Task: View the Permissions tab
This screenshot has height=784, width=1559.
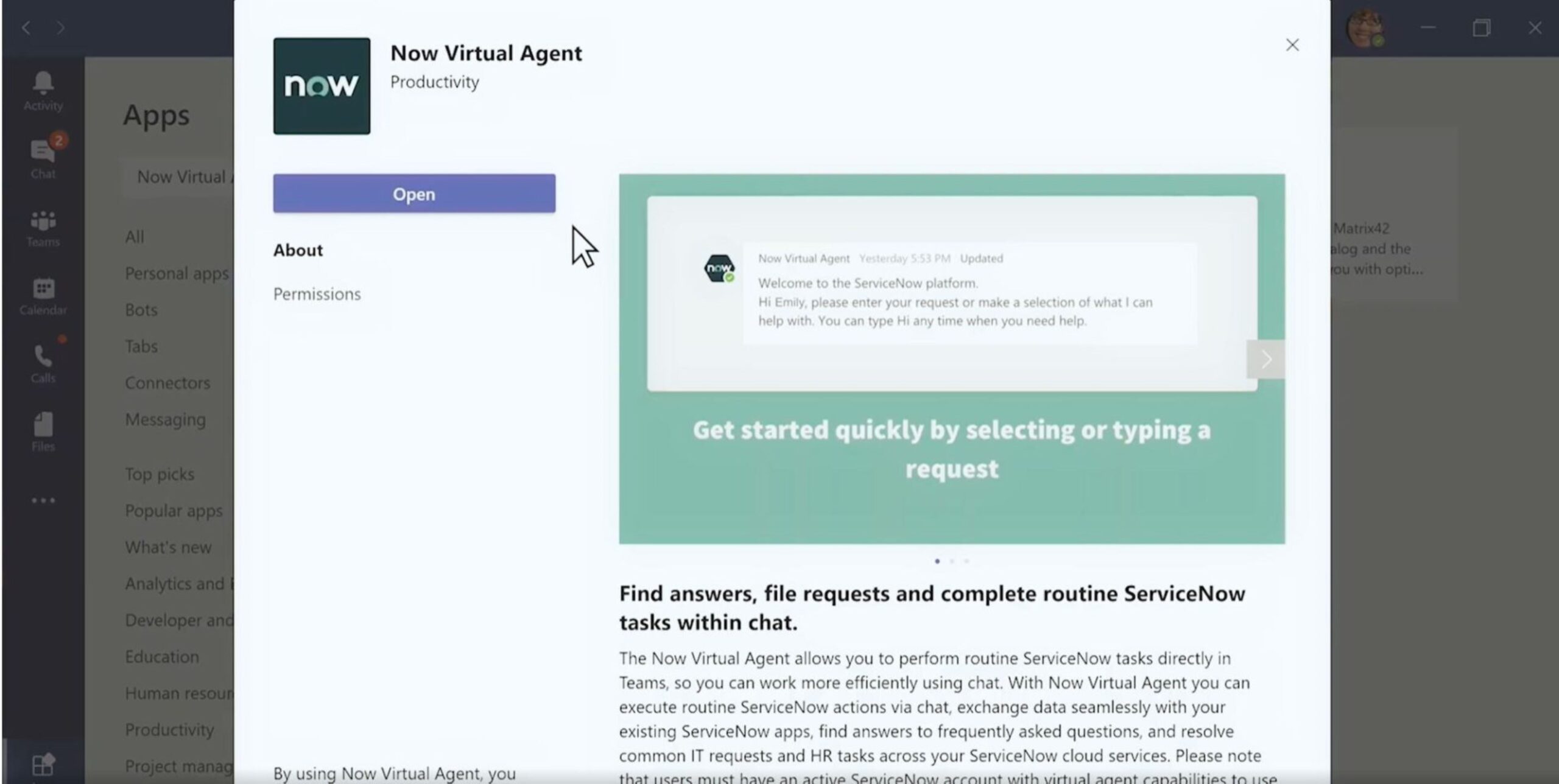Action: [317, 294]
